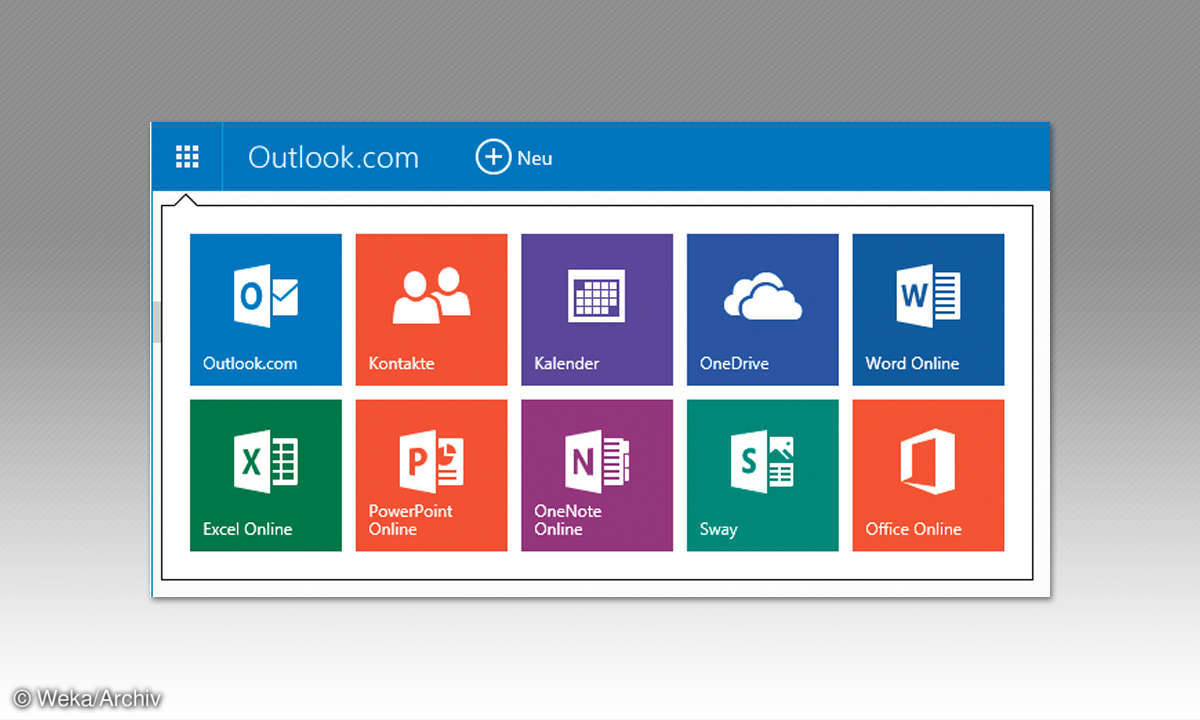Open the Outlook.com envelope icon tile
Screen dimensions: 1200x720
coord(266,297)
